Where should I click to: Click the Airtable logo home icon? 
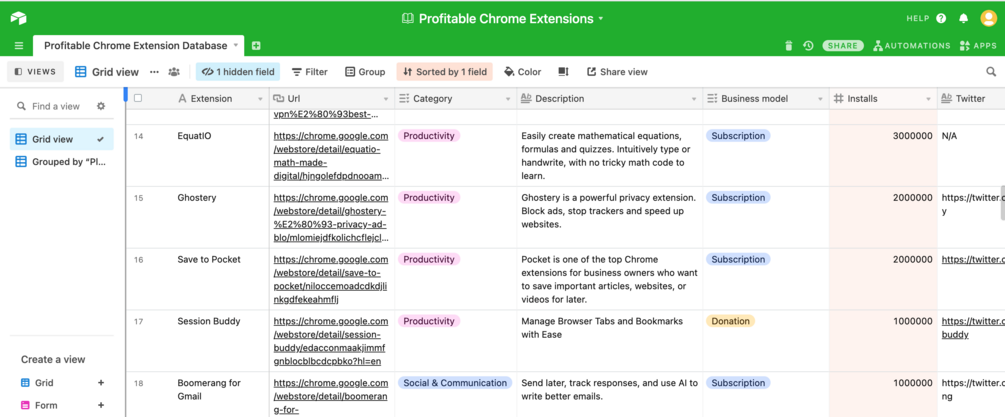pos(18,18)
